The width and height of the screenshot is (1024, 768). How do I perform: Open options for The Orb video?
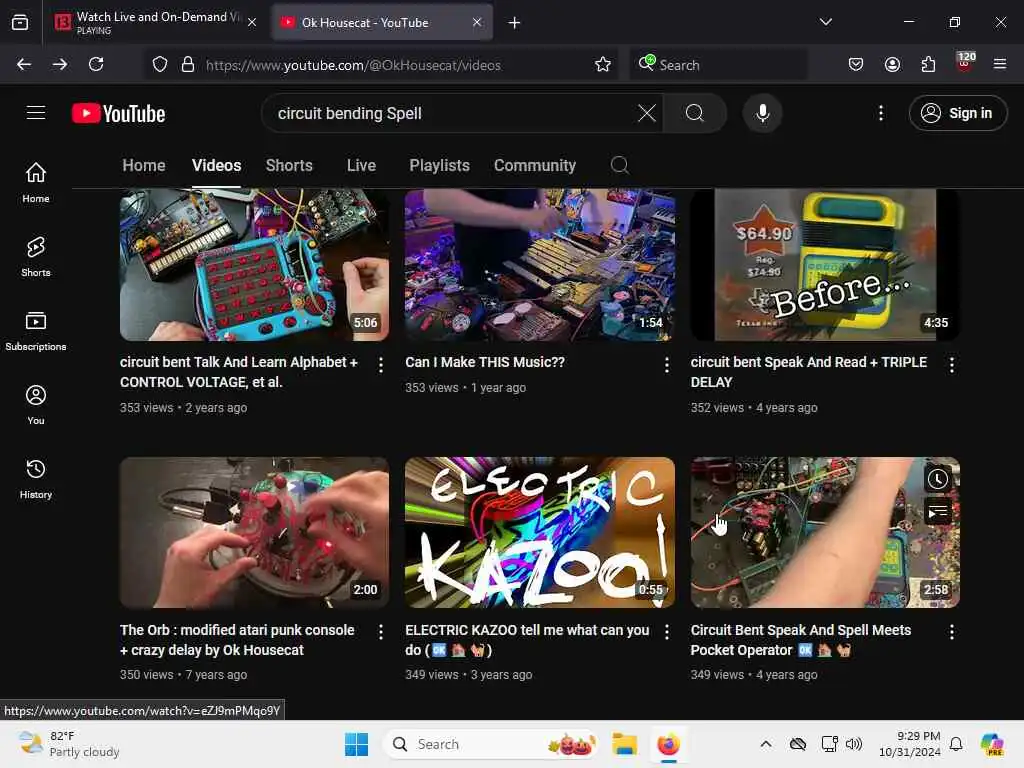(x=381, y=632)
